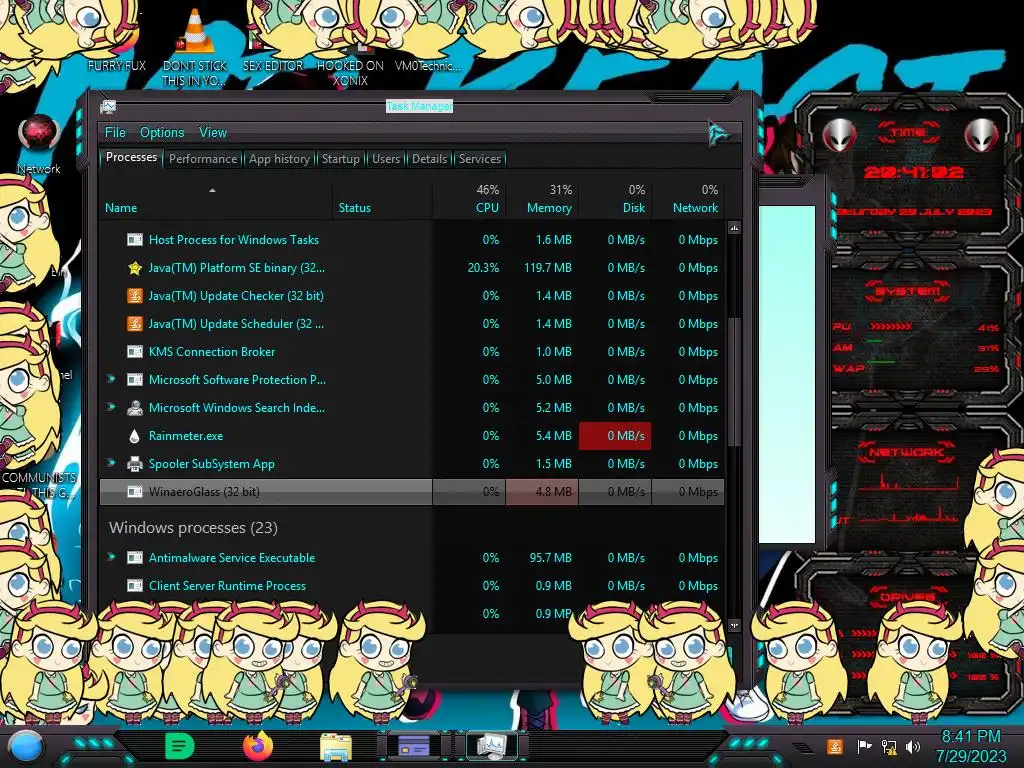Open the Firefox browser from the taskbar
This screenshot has width=1024, height=768.
tap(257, 746)
